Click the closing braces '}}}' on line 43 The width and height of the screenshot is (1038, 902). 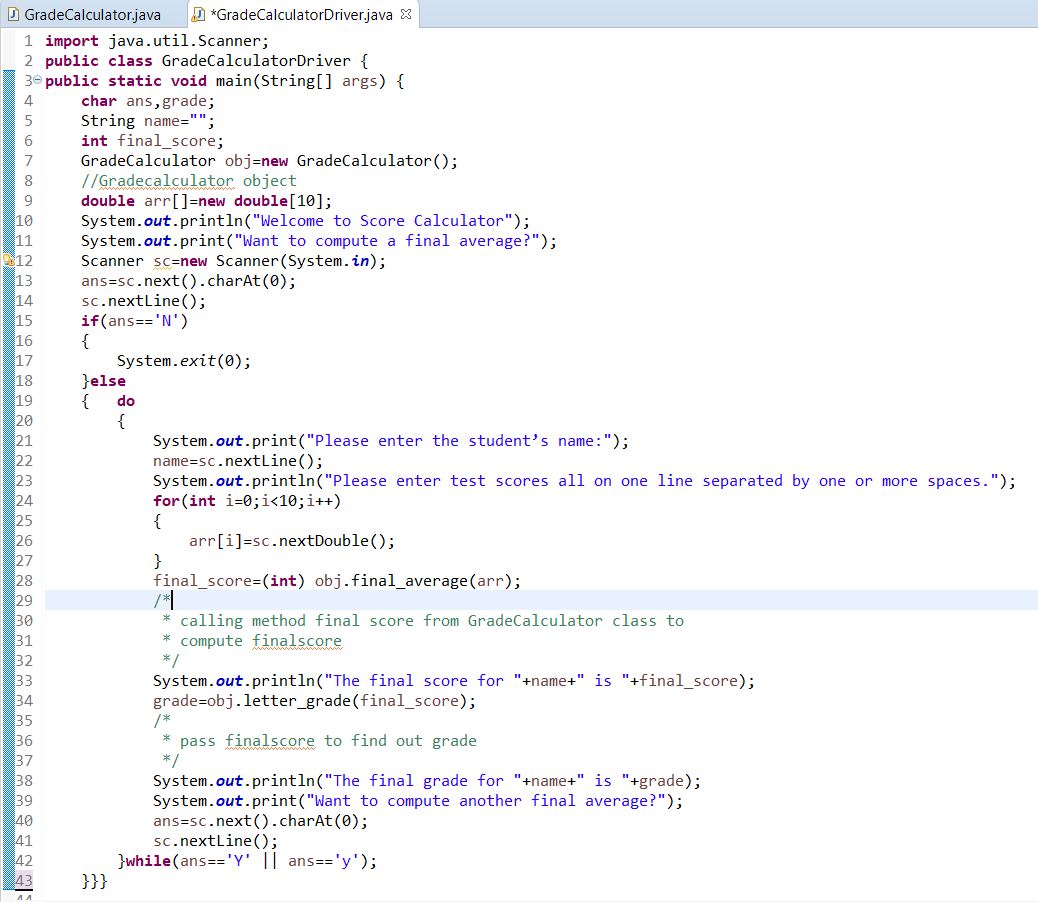tap(94, 881)
